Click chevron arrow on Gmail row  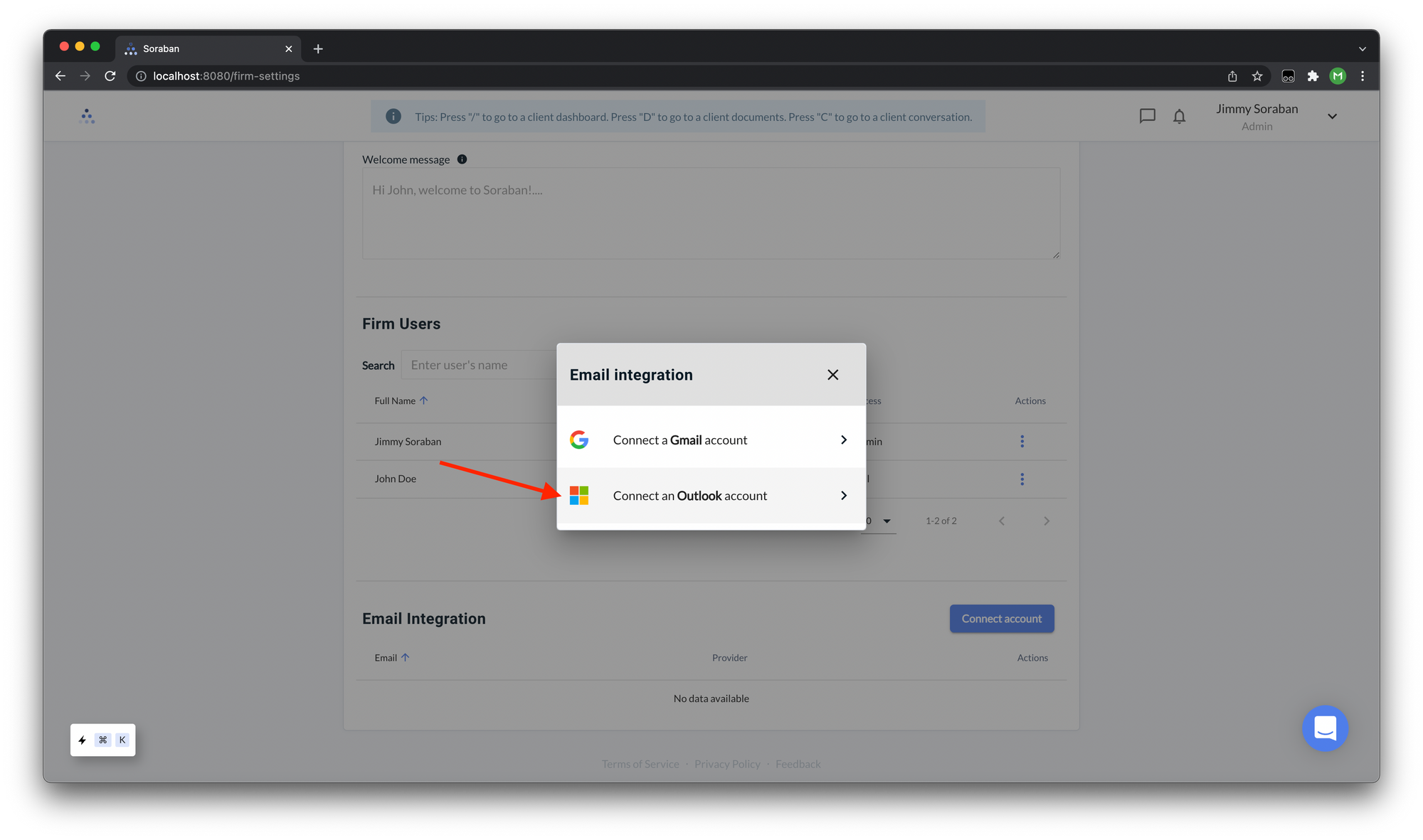coord(844,440)
